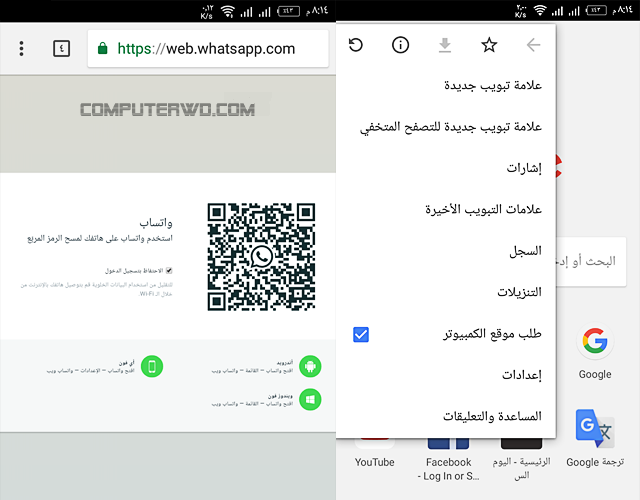This screenshot has width=640, height=500.
Task: Select the 'طلب موقع الكمبيوتر' menu label
Action: (x=492, y=334)
